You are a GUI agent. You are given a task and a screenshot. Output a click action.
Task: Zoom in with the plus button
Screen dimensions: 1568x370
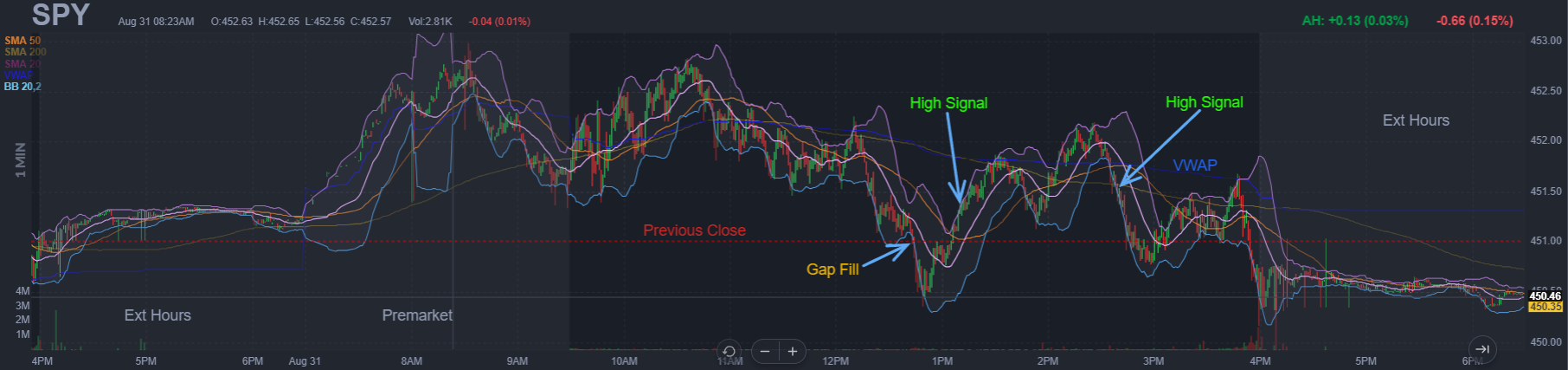tap(792, 351)
